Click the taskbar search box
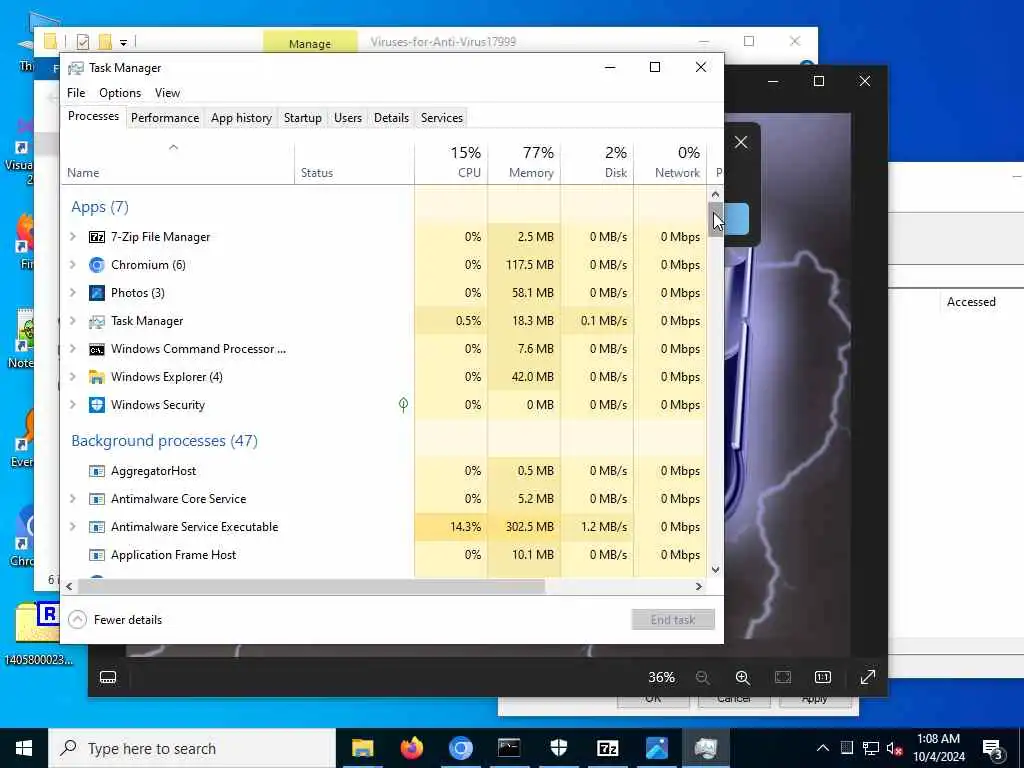 192,748
